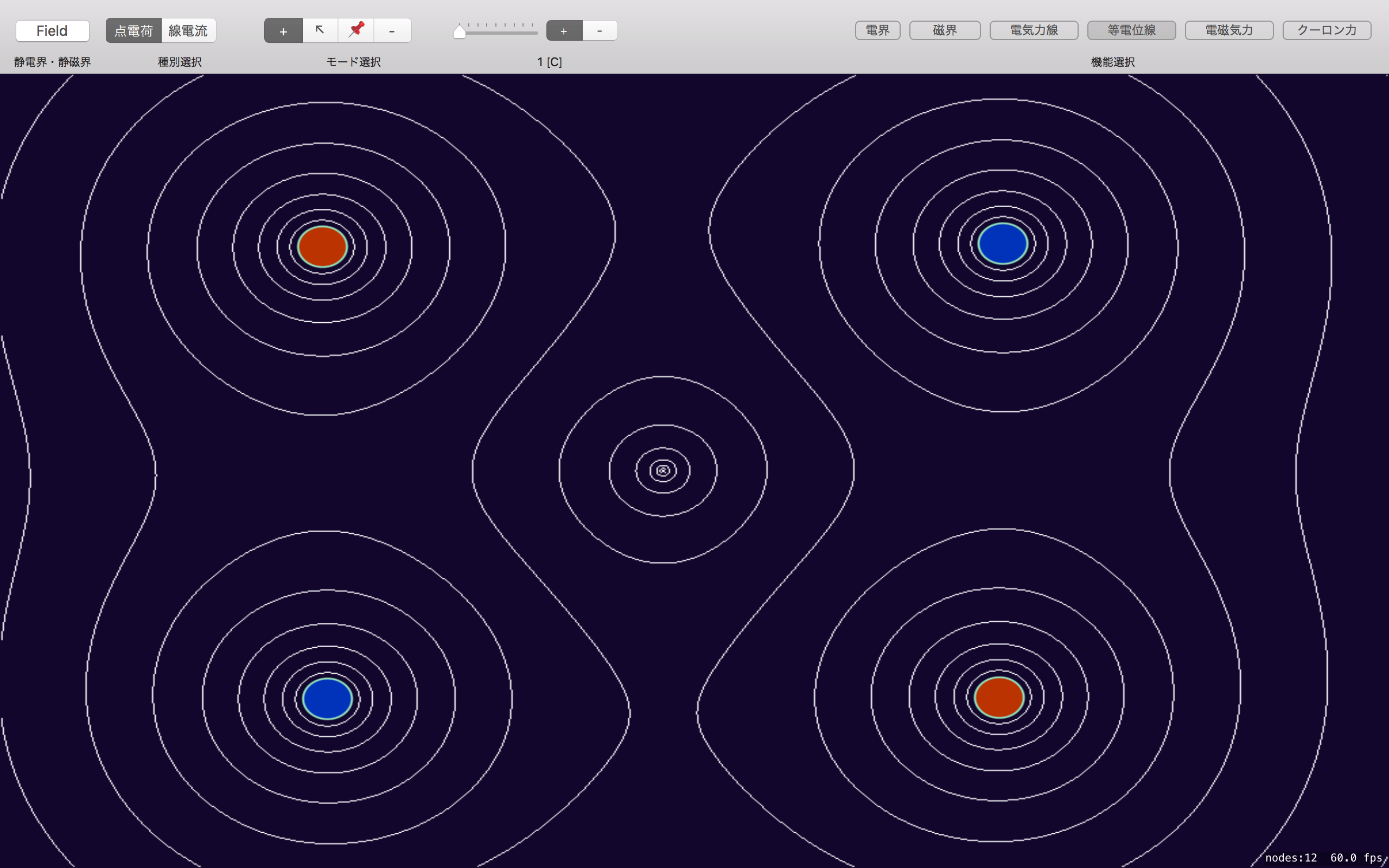Click the charge magnitude slider

[x=495, y=30]
